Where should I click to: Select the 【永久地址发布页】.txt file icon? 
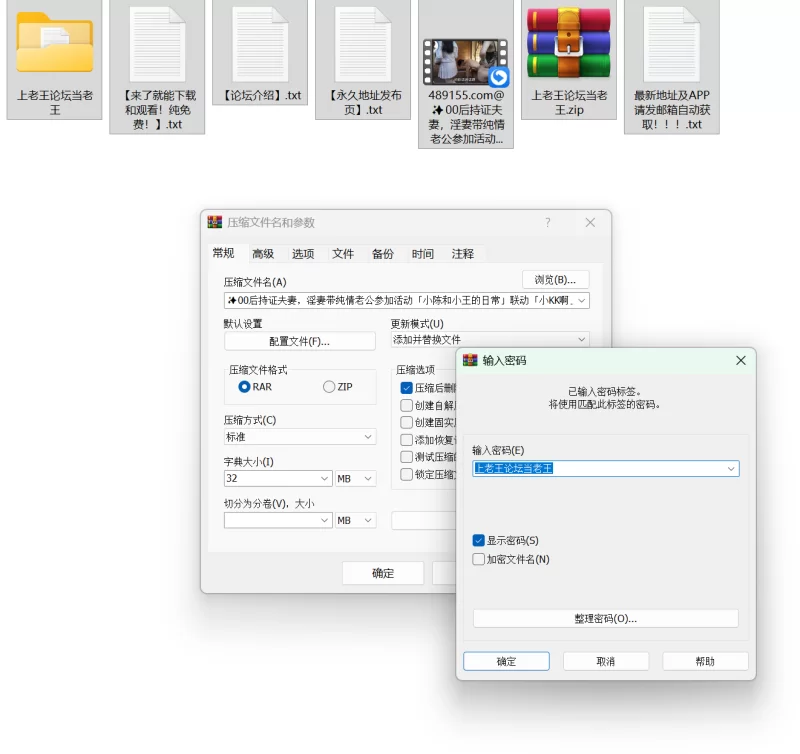[363, 44]
